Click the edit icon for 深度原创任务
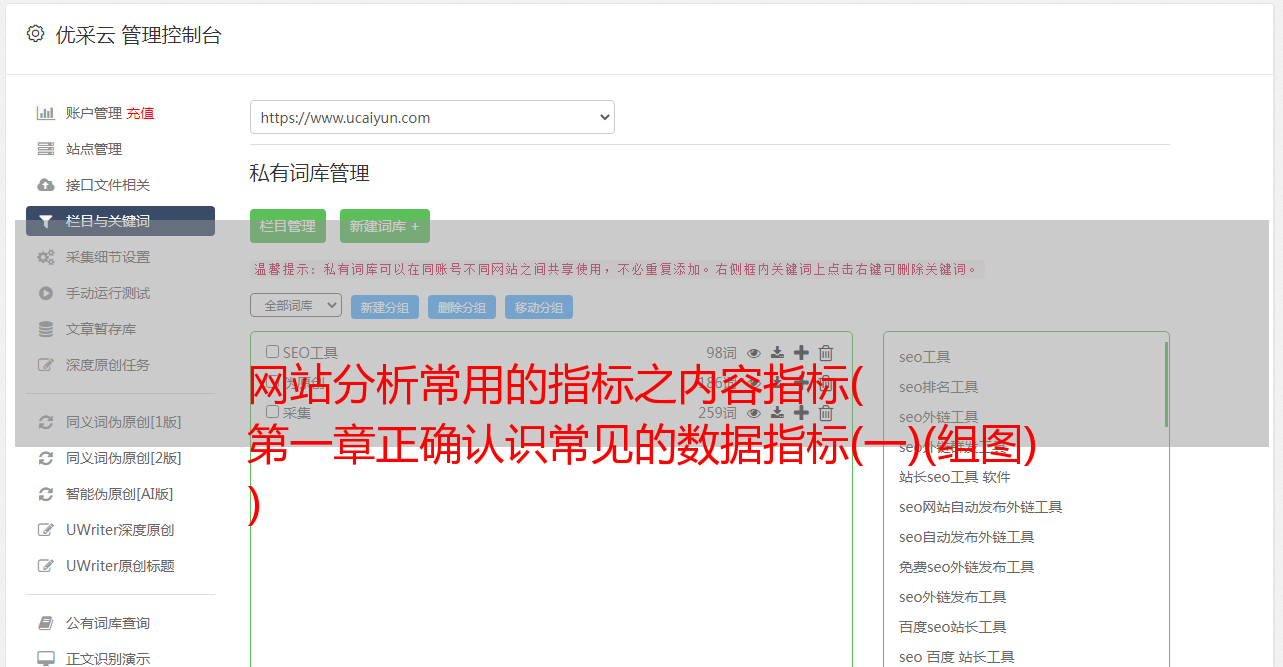This screenshot has width=1283, height=667. [x=46, y=365]
